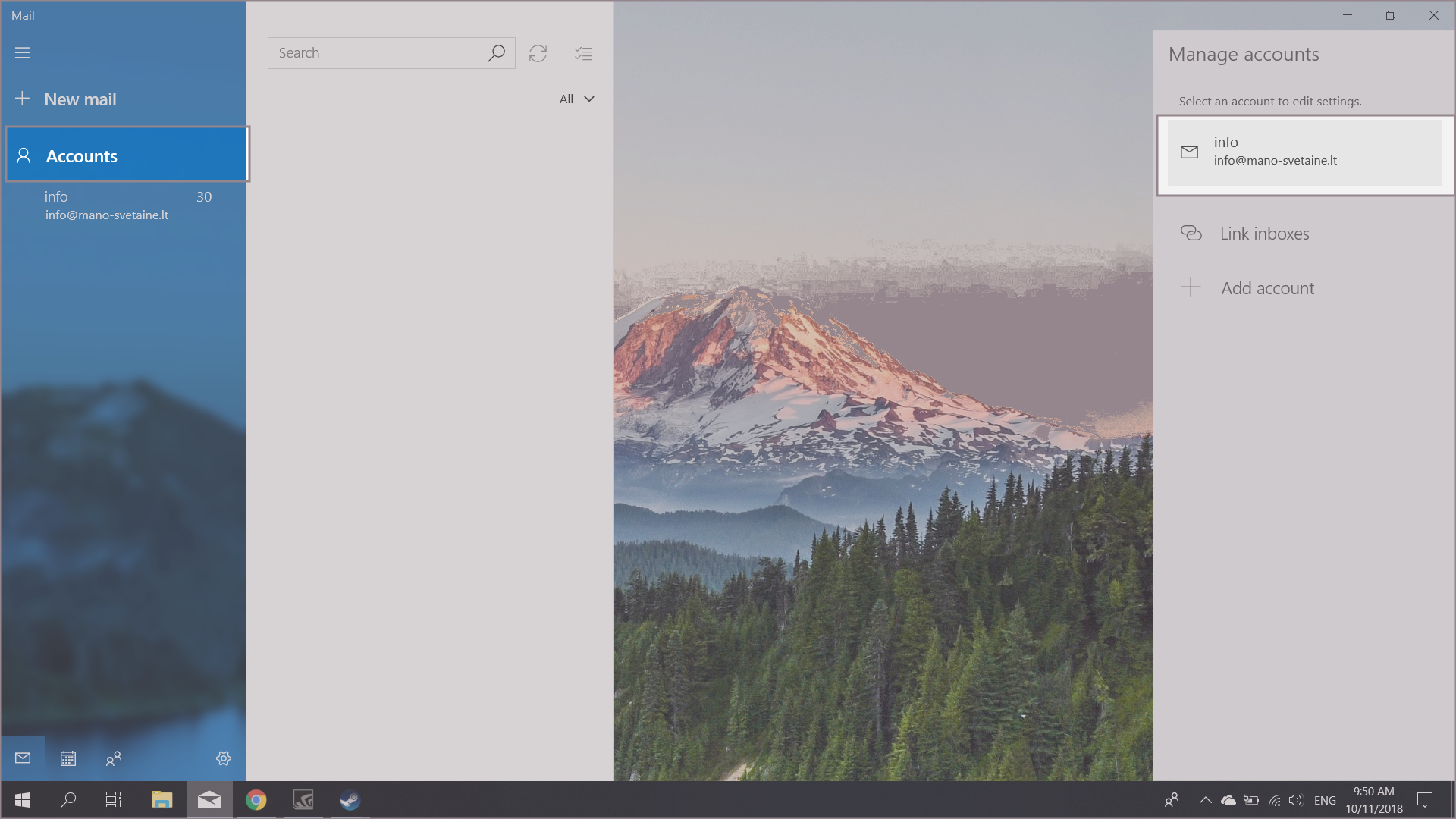
Task: Collapse the hamburger navigation menu
Action: point(23,53)
